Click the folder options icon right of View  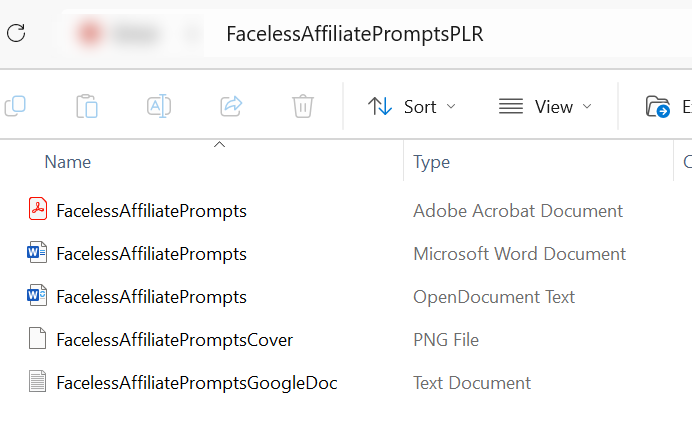(x=658, y=106)
